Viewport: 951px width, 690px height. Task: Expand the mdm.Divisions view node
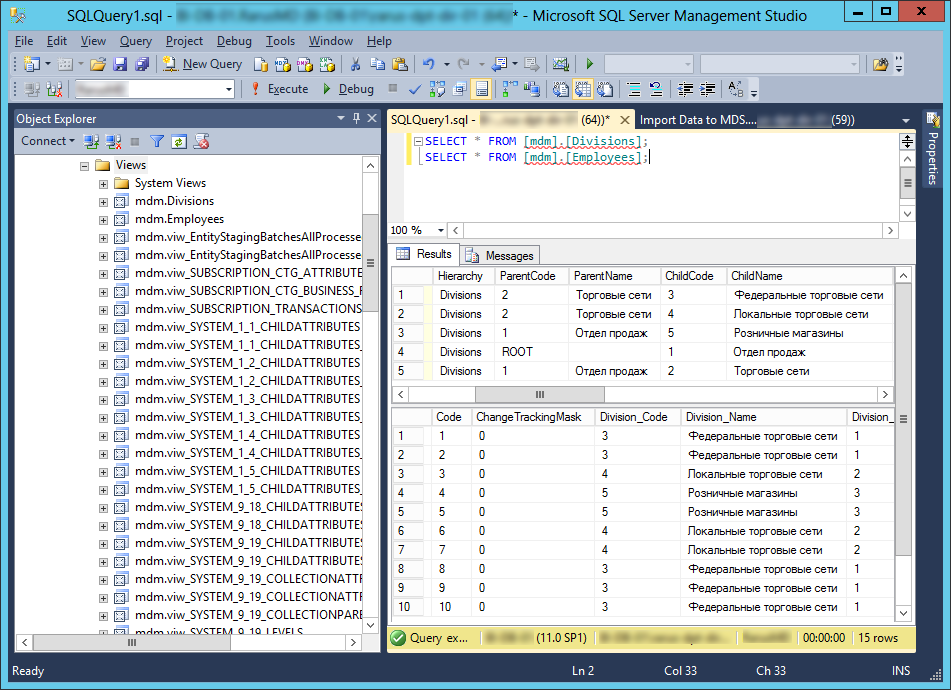pos(103,202)
